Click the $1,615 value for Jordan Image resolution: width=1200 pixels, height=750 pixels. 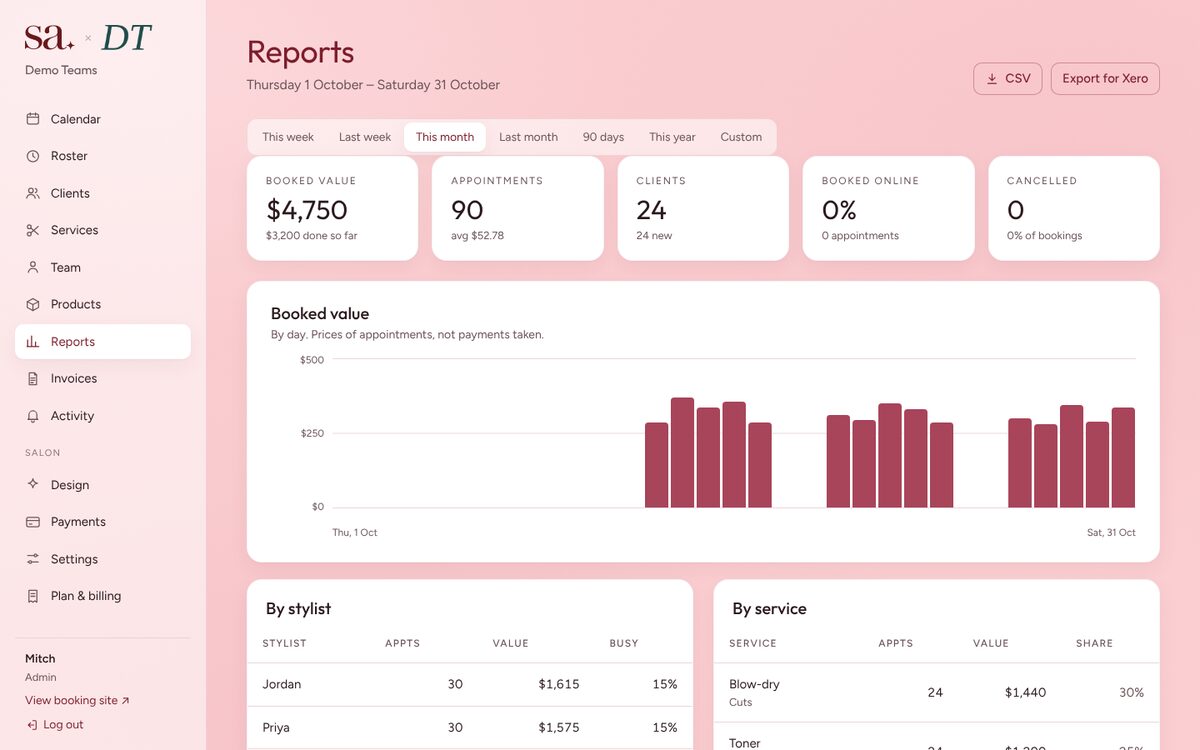(x=559, y=685)
